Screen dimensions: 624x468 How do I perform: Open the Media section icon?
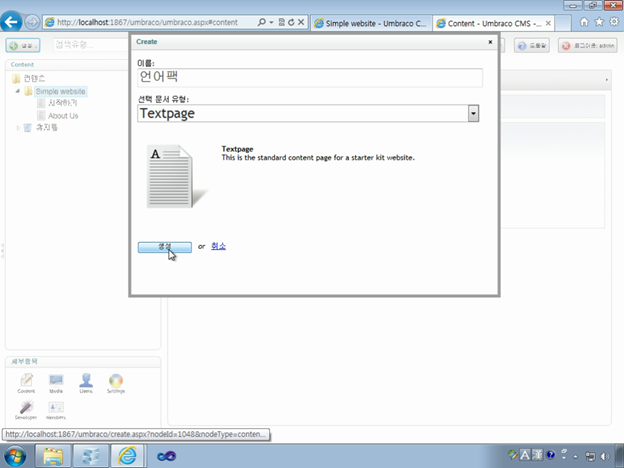point(56,383)
